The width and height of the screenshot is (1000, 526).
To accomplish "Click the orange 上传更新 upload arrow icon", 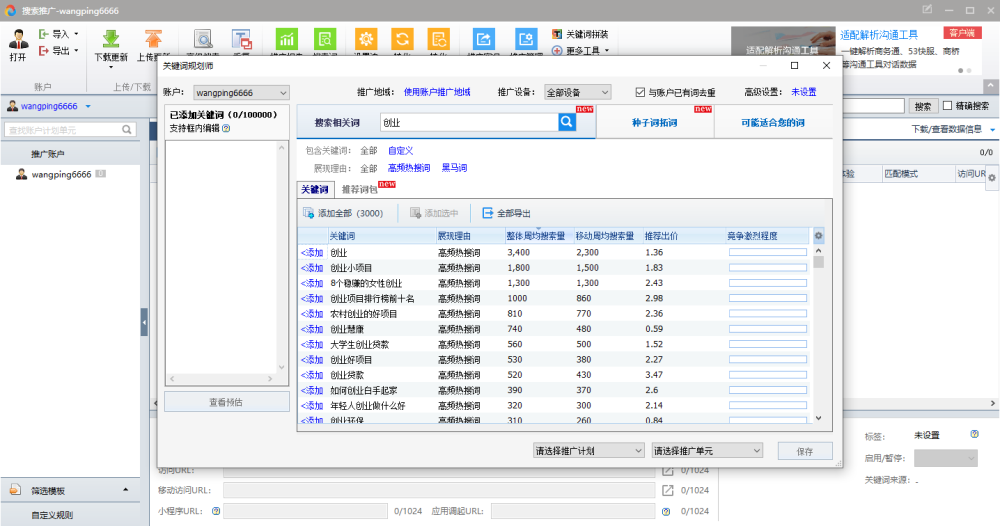I will 153,39.
